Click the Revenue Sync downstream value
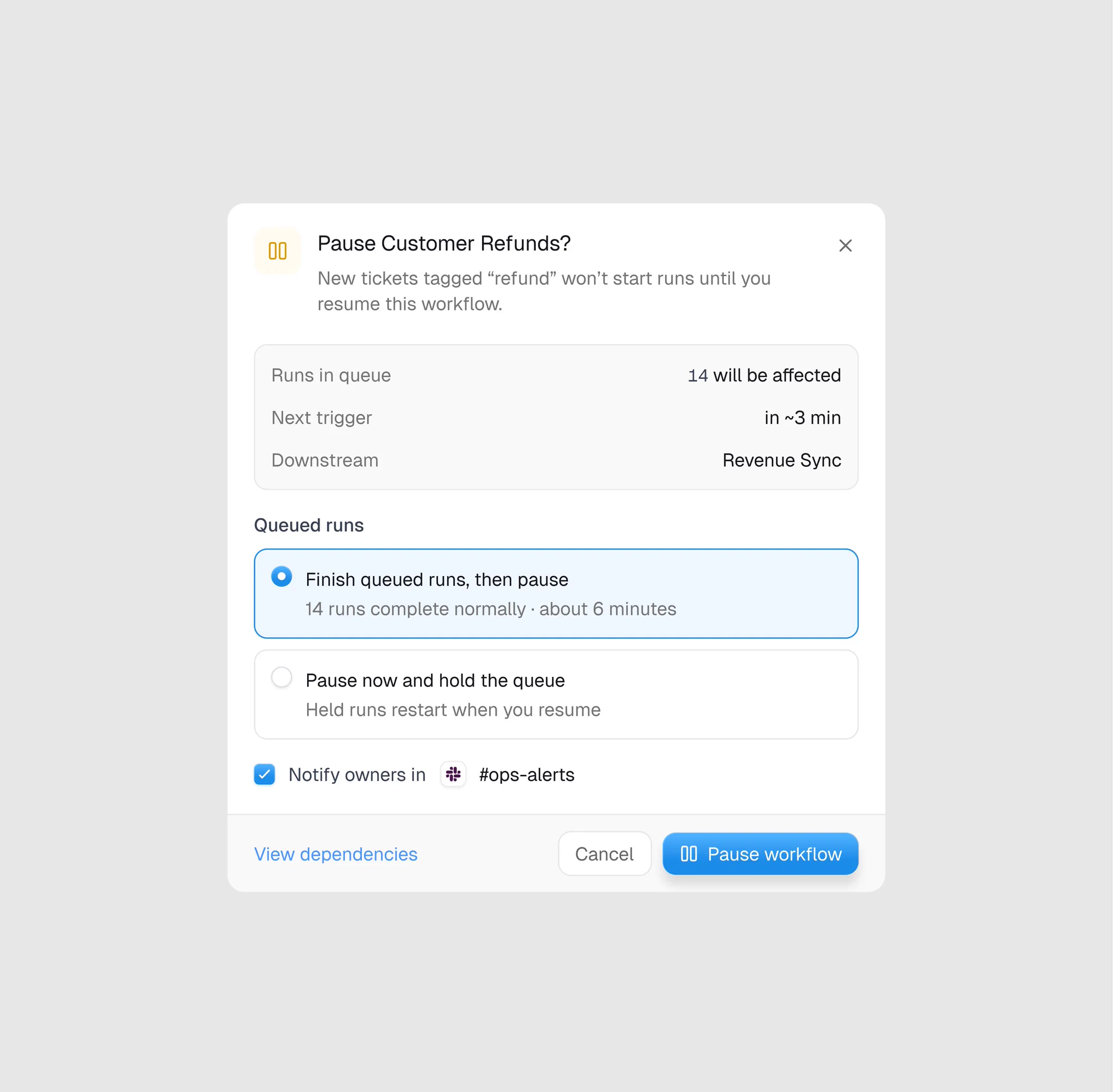 [x=781, y=460]
